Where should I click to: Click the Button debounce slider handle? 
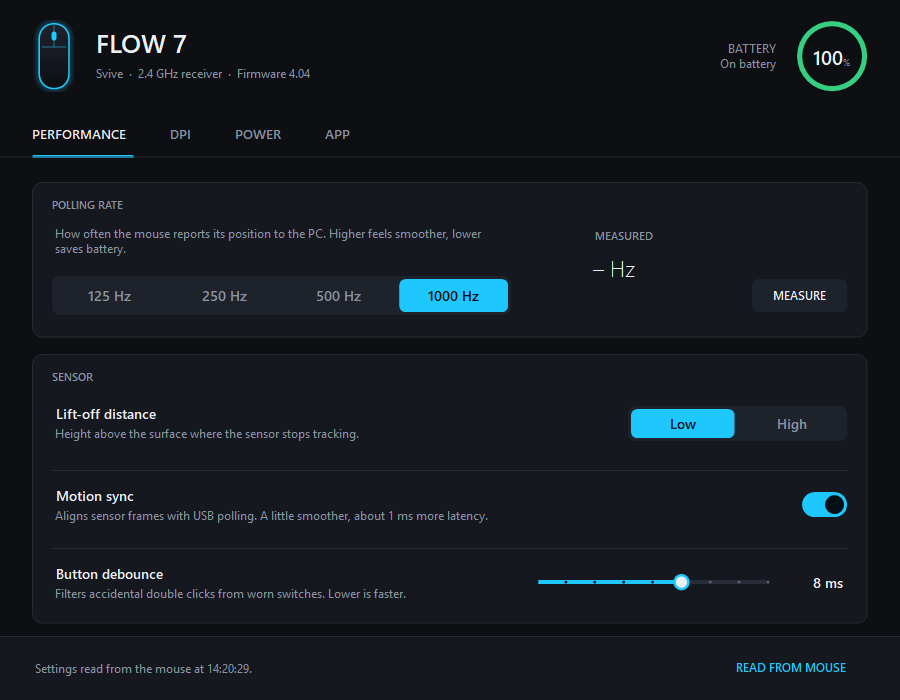(681, 582)
